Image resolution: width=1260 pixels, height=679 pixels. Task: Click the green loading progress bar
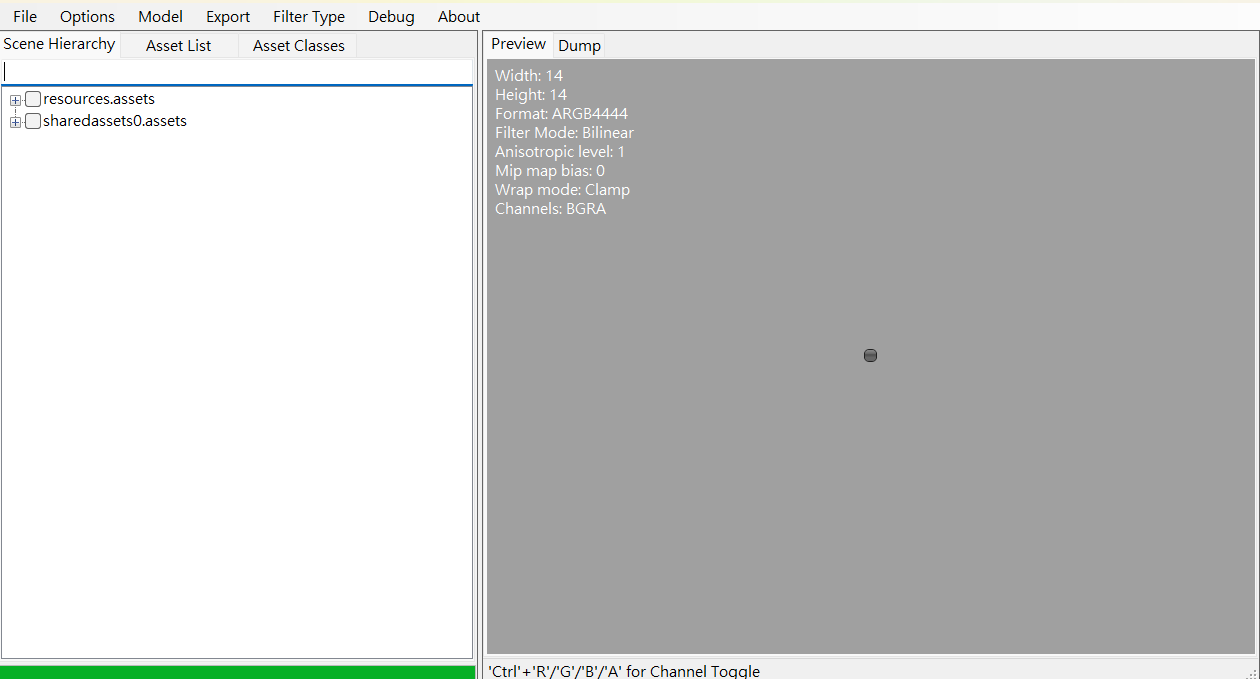click(237, 672)
